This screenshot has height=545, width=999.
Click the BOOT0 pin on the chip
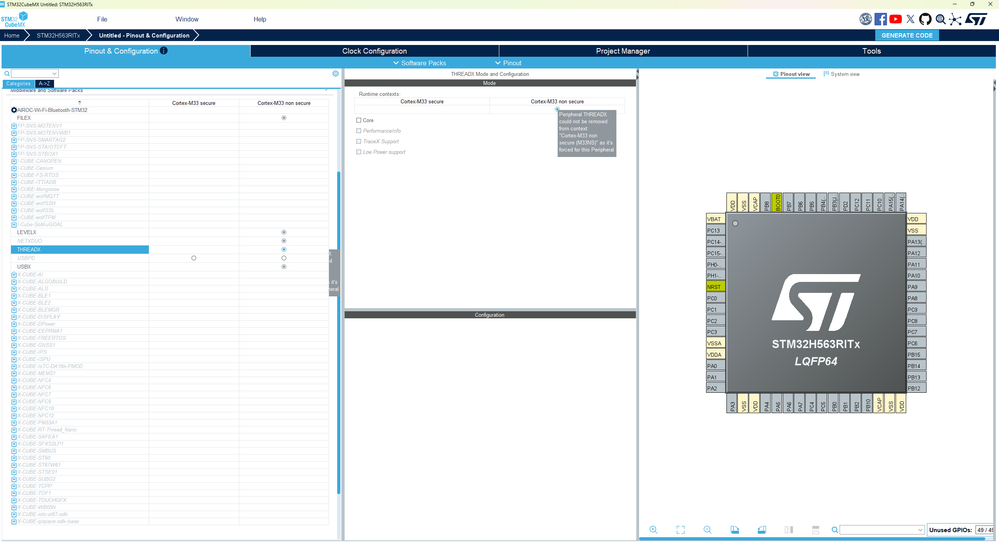coord(777,202)
